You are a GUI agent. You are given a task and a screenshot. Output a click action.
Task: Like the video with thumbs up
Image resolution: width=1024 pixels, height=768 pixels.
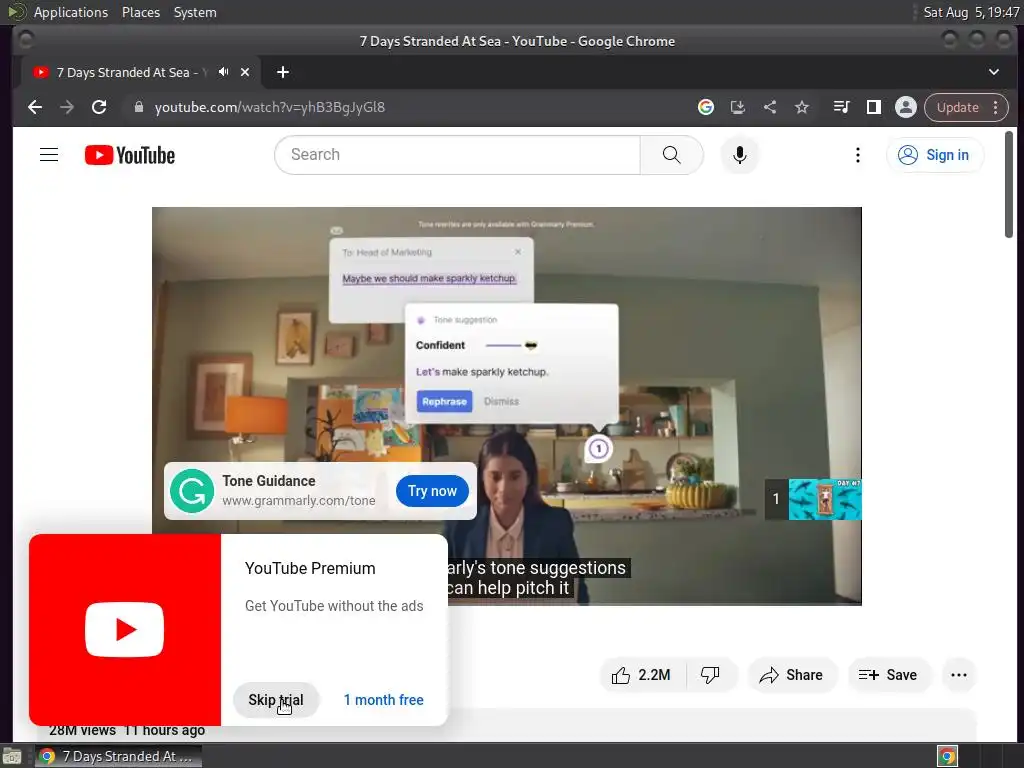(642, 675)
